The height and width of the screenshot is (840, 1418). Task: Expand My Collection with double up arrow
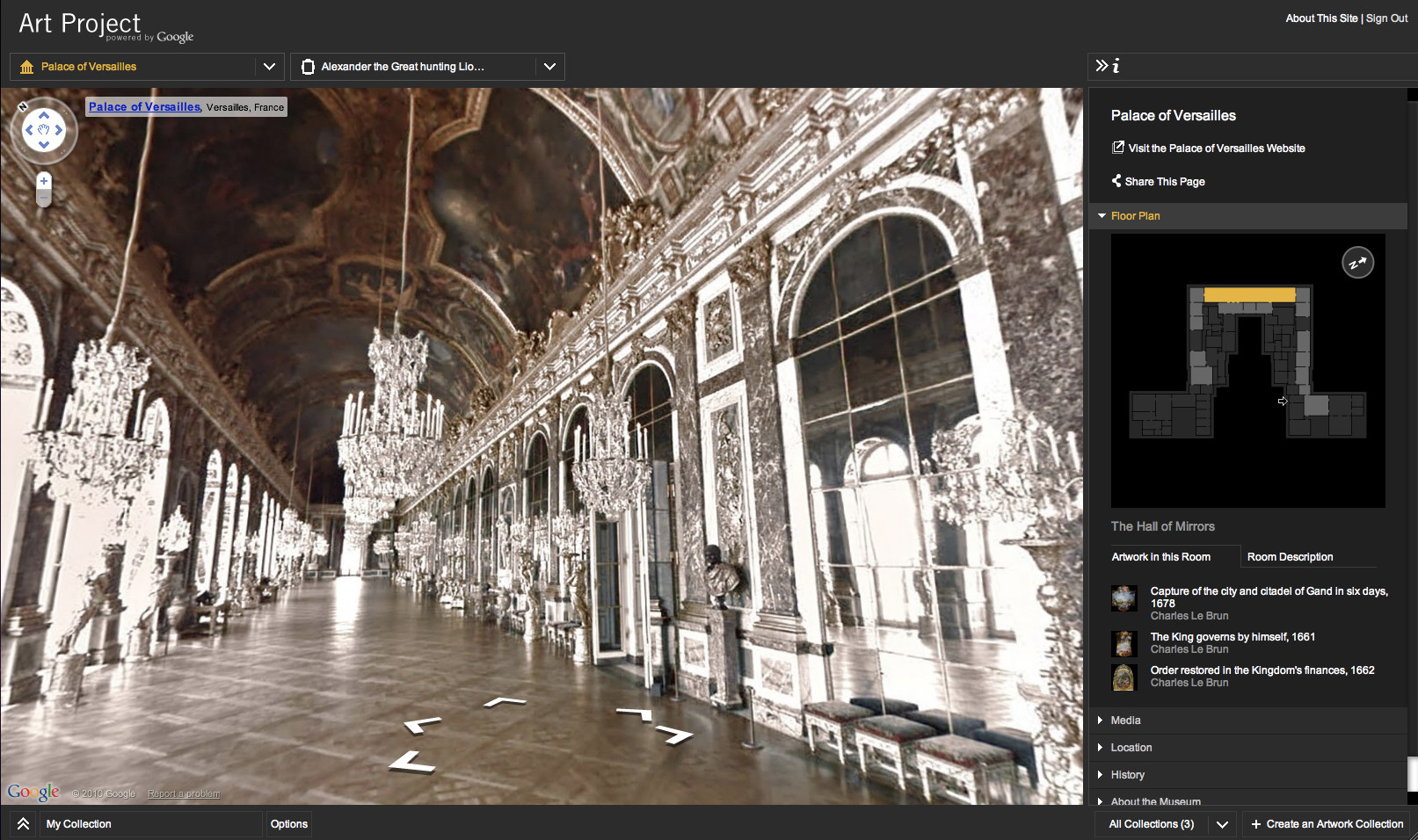pos(24,824)
